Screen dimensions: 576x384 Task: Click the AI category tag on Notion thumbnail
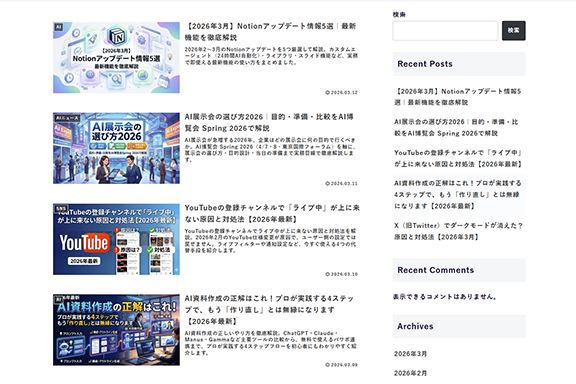click(x=59, y=27)
